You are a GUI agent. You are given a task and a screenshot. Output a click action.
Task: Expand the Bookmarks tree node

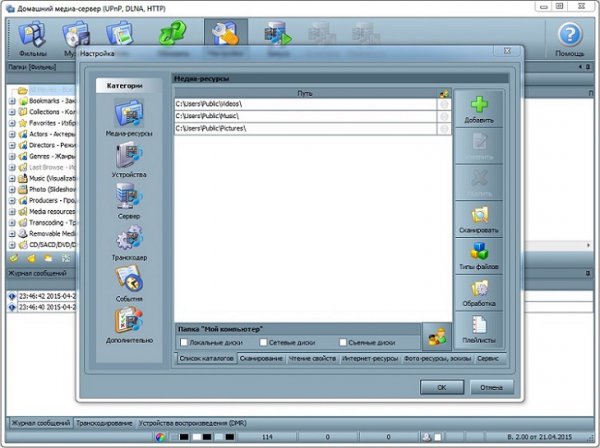(11, 102)
